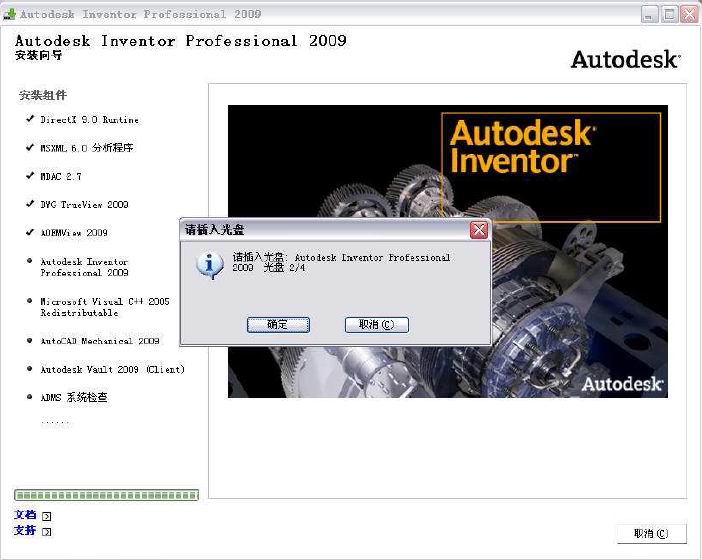The width and height of the screenshot is (702, 560).
Task: Click the arrow icon beside 支持
Action: coord(47,532)
